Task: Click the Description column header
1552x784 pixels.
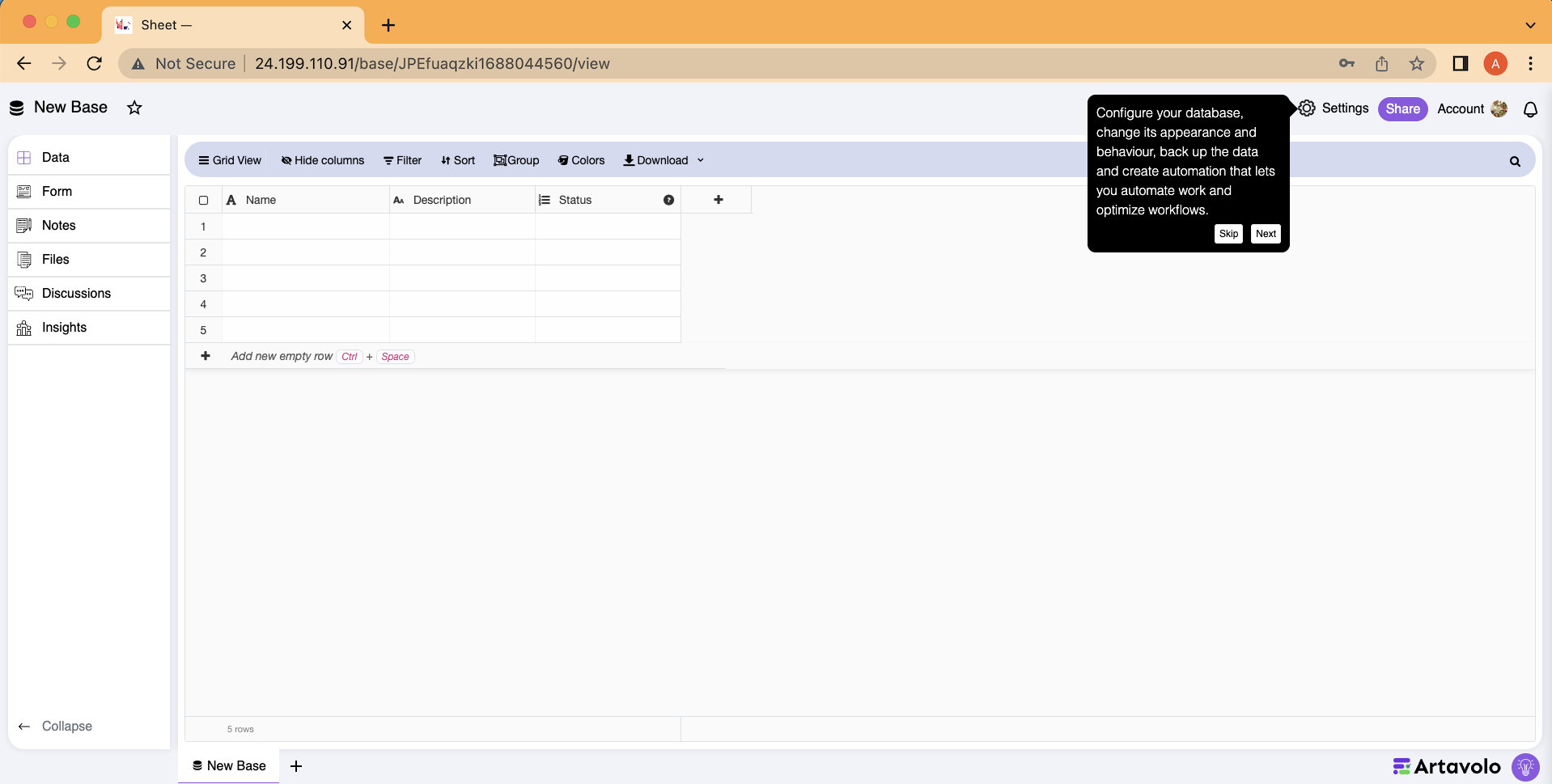Action: 462,200
